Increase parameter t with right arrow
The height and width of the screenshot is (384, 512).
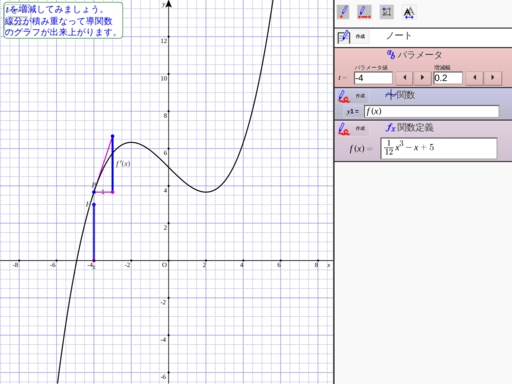click(x=422, y=78)
